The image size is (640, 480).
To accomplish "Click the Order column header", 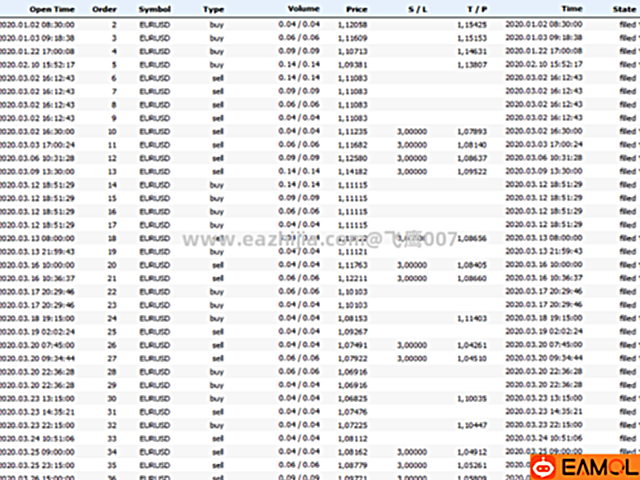I will coord(103,7).
